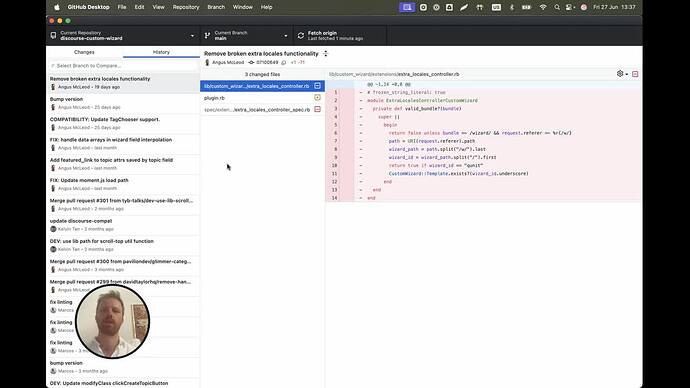Image resolution: width=690 pixels, height=388 pixels.
Task: Select commit 'FIX: Update moment.js load path'
Action: point(123,184)
